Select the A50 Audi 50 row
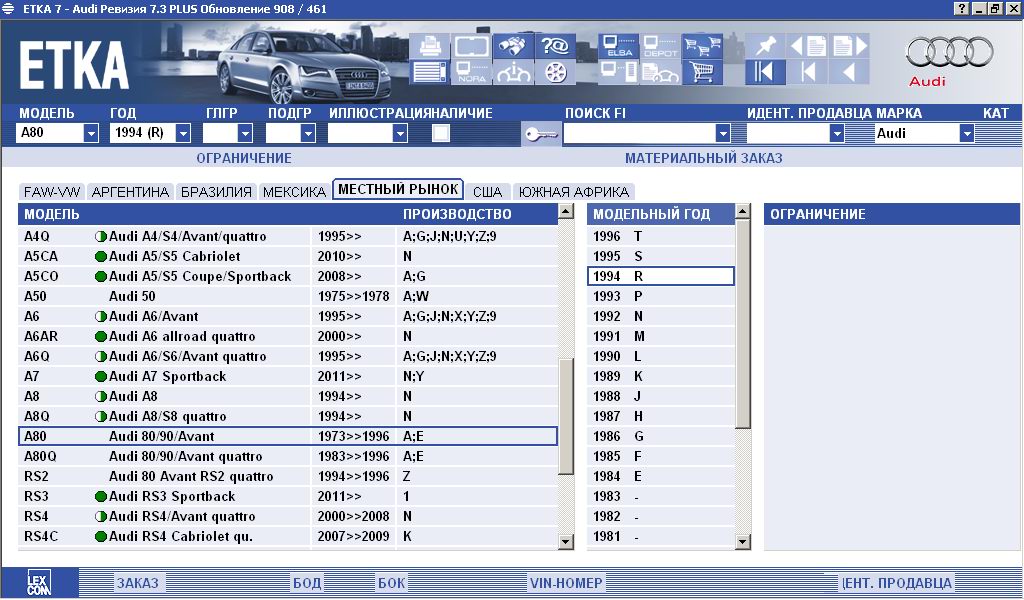Screen dimensions: 1024x600 coord(288,296)
